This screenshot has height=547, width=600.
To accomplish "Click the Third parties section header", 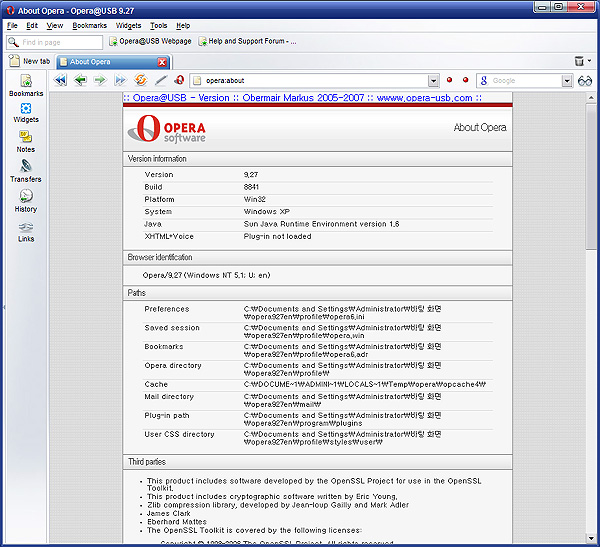I will pyautogui.click(x=318, y=462).
